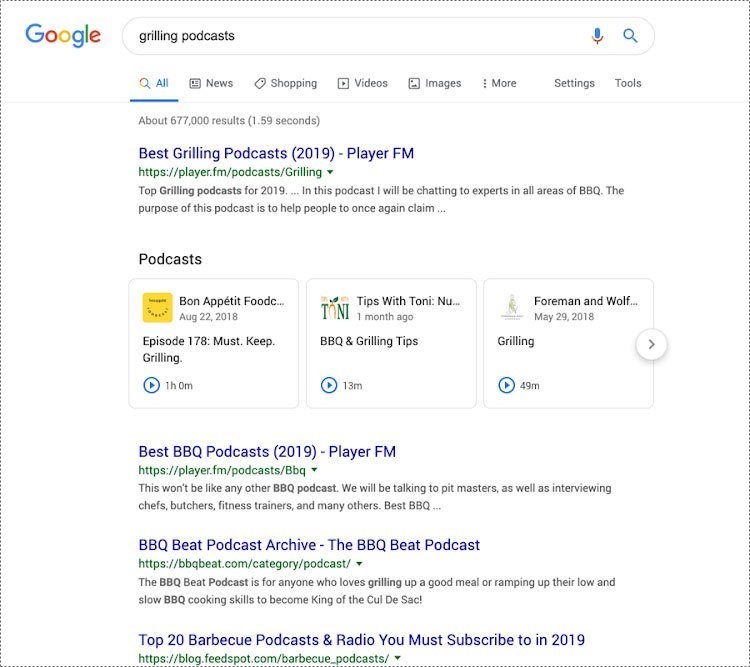Play the 13m BBQ & Grilling Tips episode

coord(329,385)
